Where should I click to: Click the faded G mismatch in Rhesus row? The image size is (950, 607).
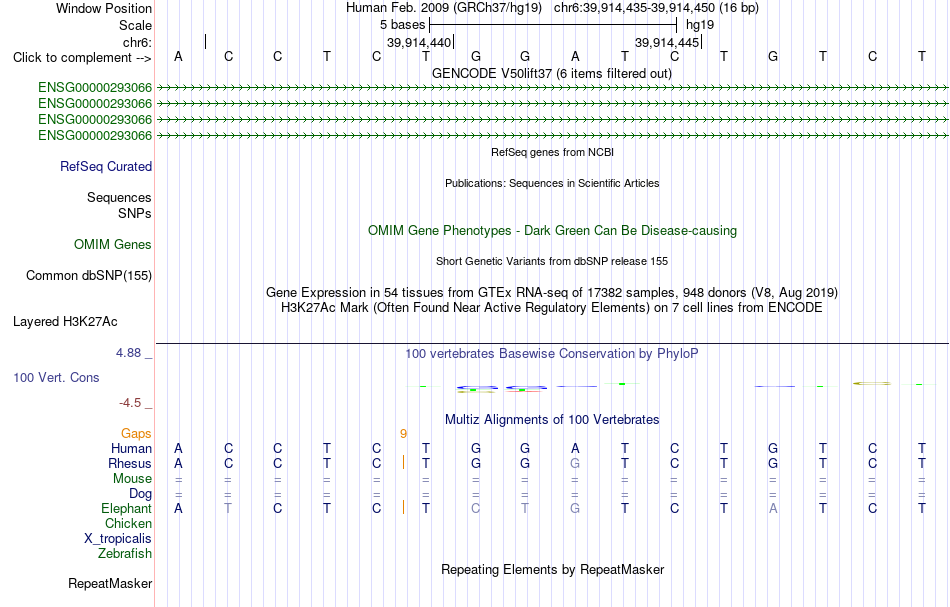point(575,463)
